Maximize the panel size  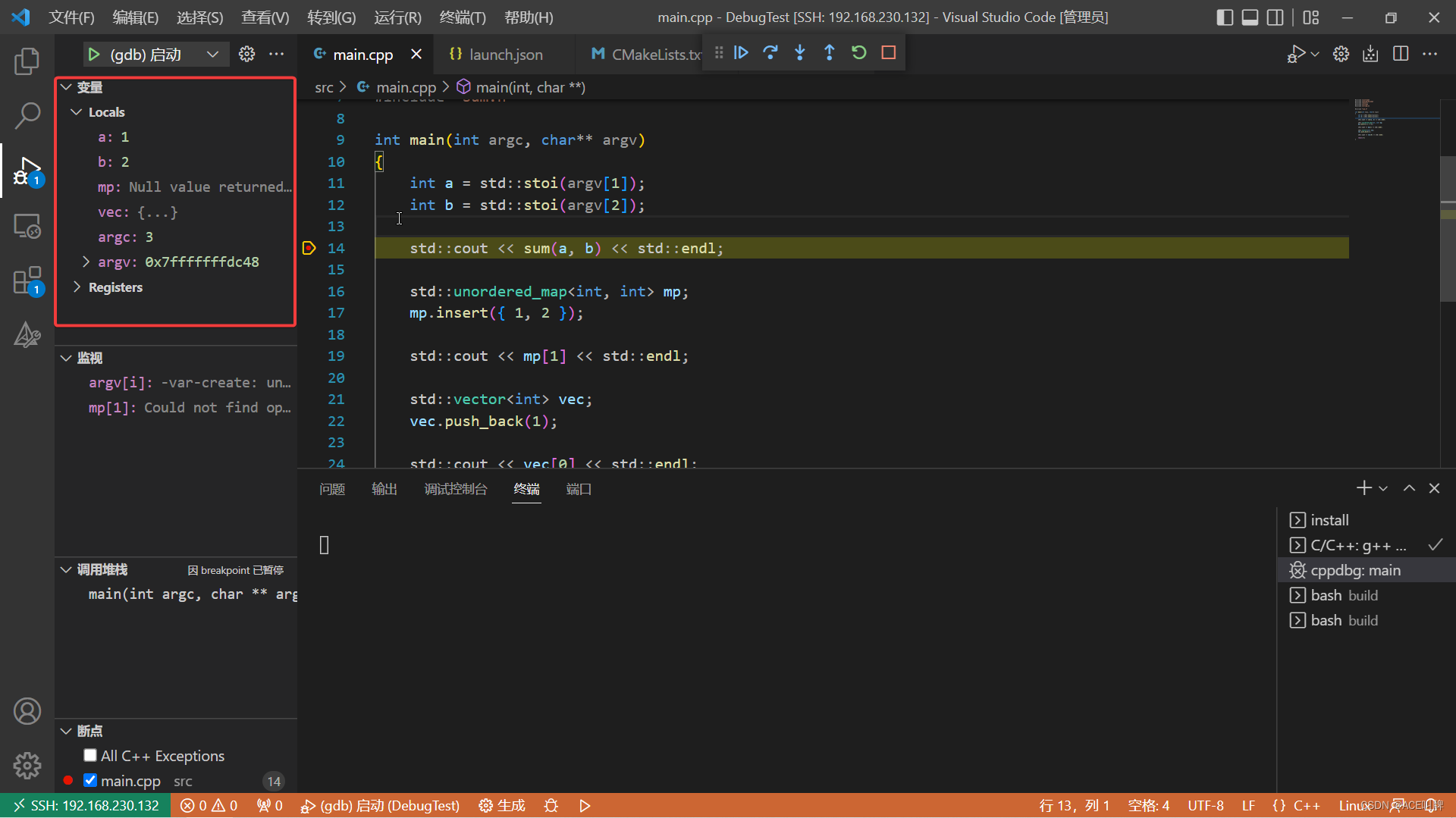(x=1409, y=488)
